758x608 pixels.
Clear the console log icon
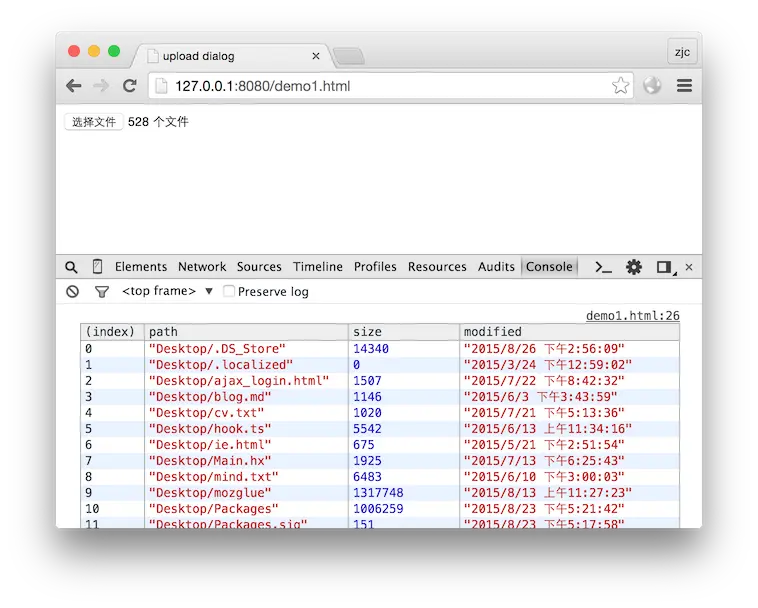click(73, 291)
